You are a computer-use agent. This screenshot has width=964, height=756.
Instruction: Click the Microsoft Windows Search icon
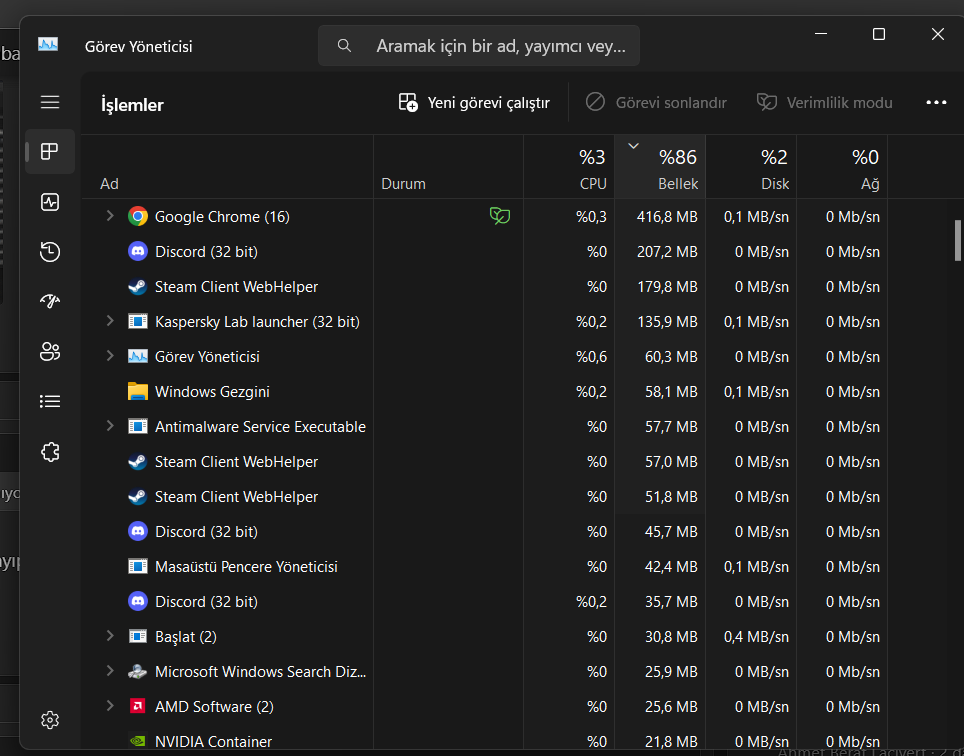click(x=138, y=672)
